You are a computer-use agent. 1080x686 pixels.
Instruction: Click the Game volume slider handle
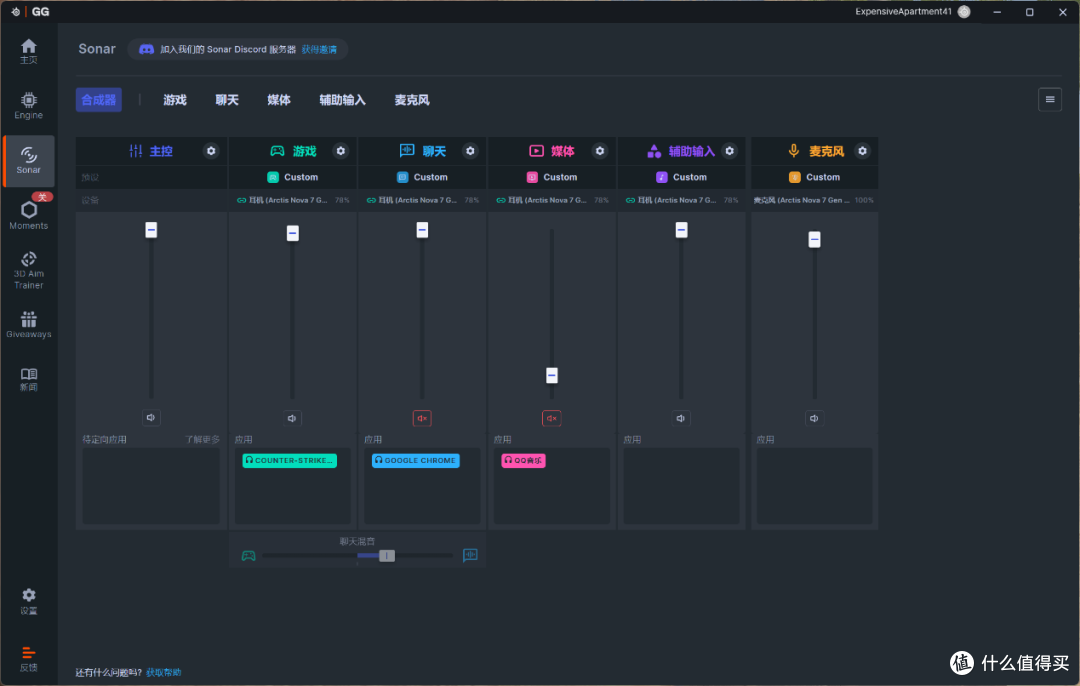coord(293,233)
